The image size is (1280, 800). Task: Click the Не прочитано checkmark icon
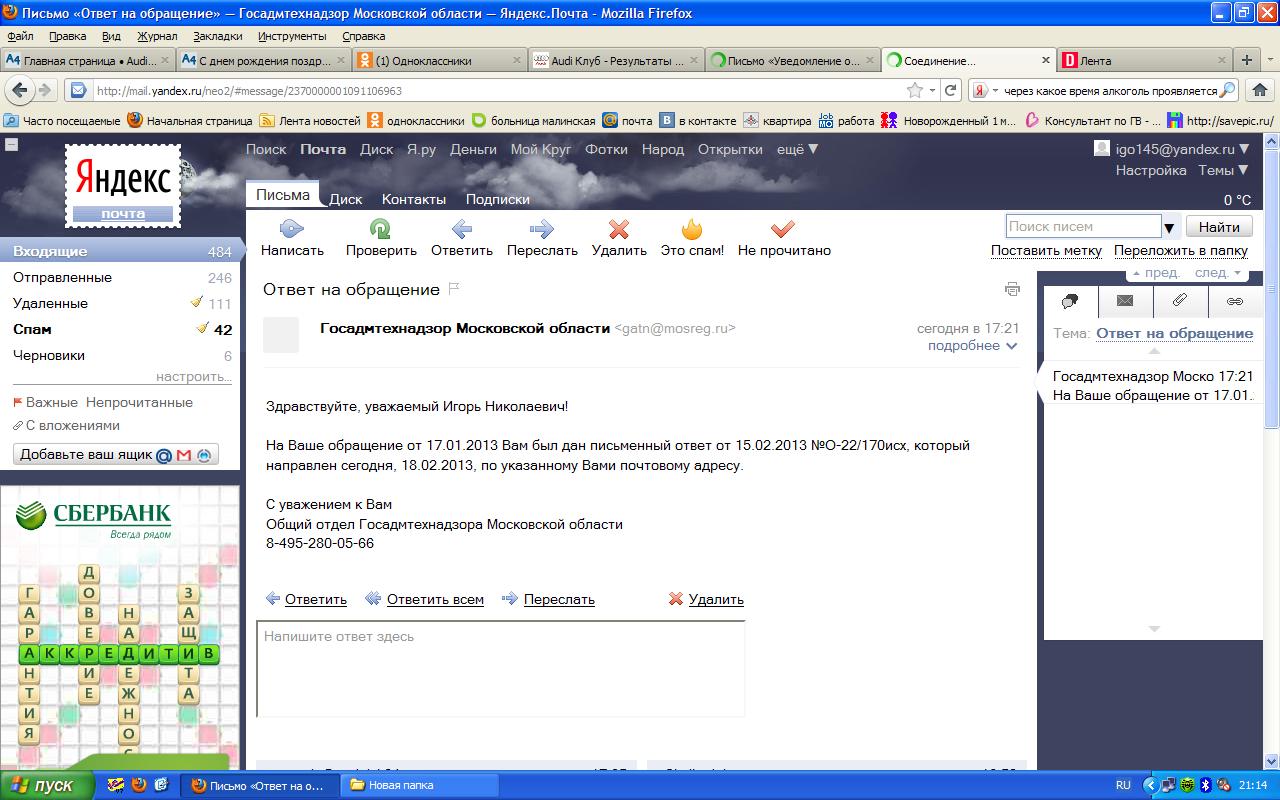tap(783, 228)
